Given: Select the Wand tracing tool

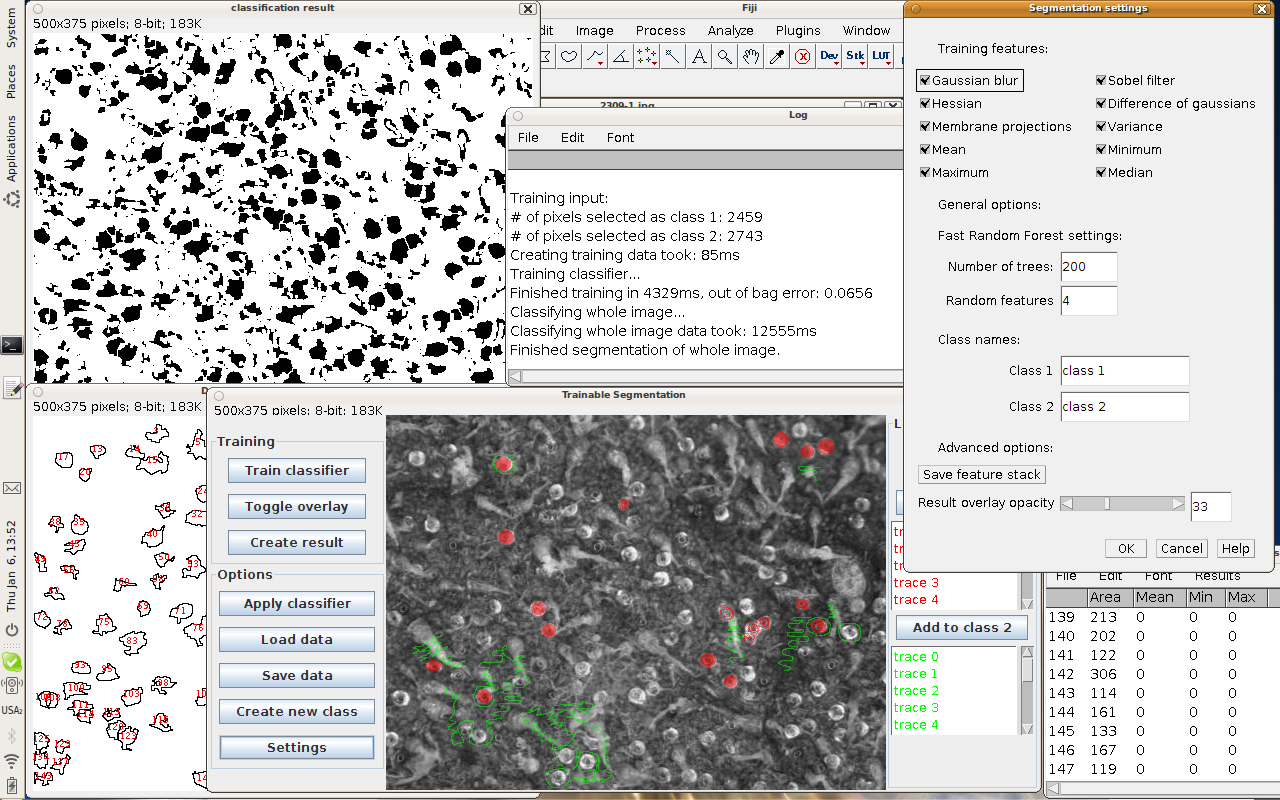Looking at the screenshot, I should 673,57.
